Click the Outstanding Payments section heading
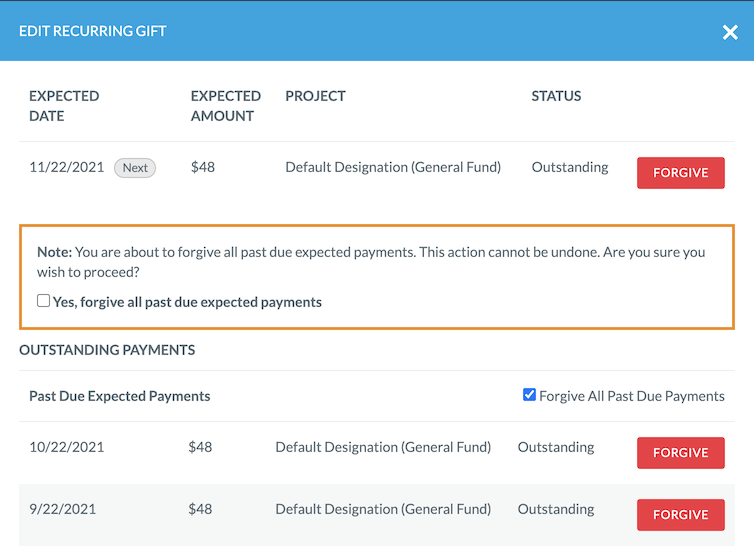This screenshot has width=754, height=548. [107, 350]
